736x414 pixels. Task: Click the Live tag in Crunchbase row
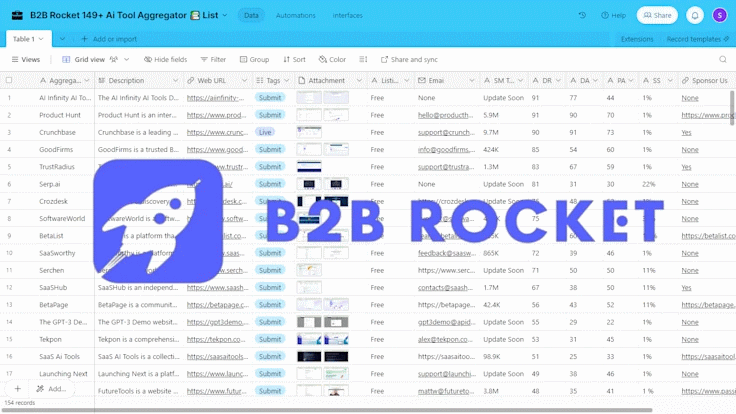(x=265, y=132)
